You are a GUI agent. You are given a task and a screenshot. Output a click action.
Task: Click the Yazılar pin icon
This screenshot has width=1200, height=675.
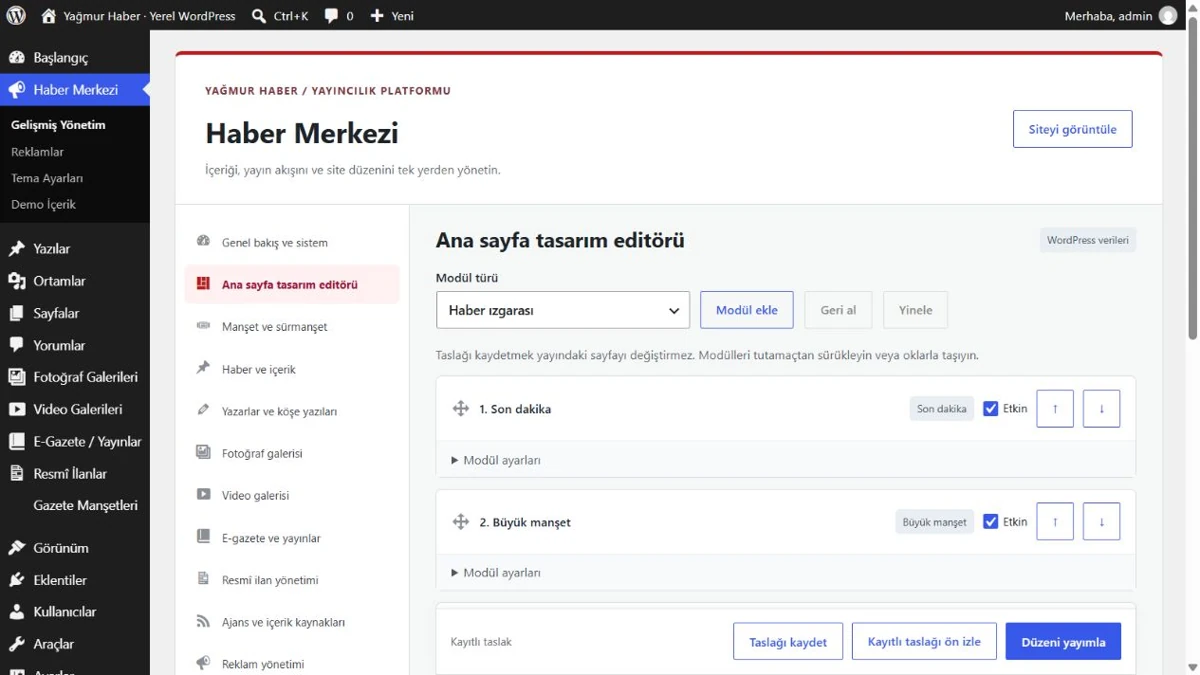click(17, 248)
